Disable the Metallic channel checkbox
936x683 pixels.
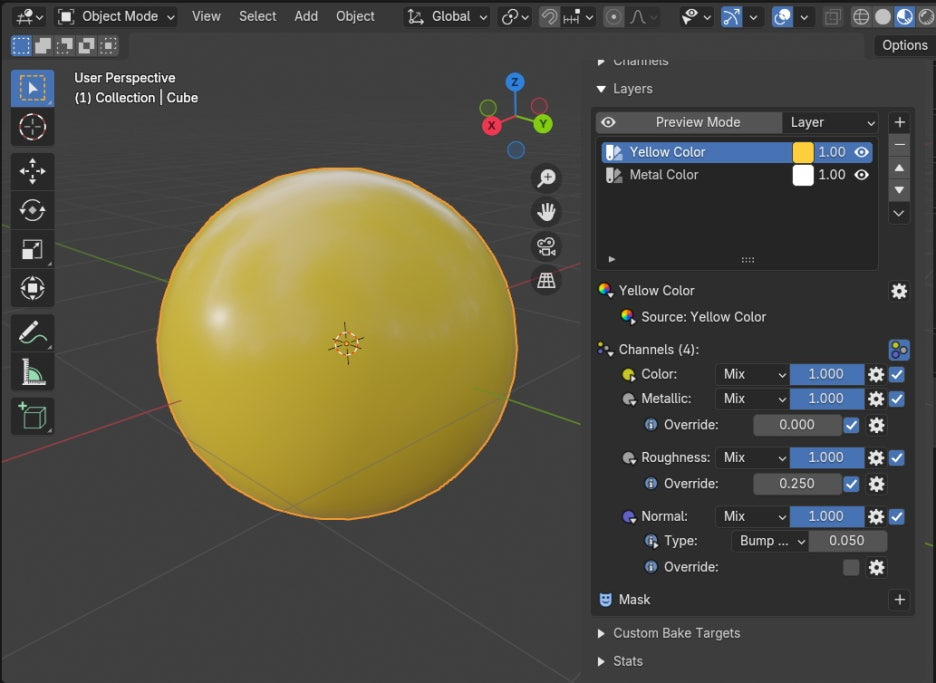click(x=897, y=399)
